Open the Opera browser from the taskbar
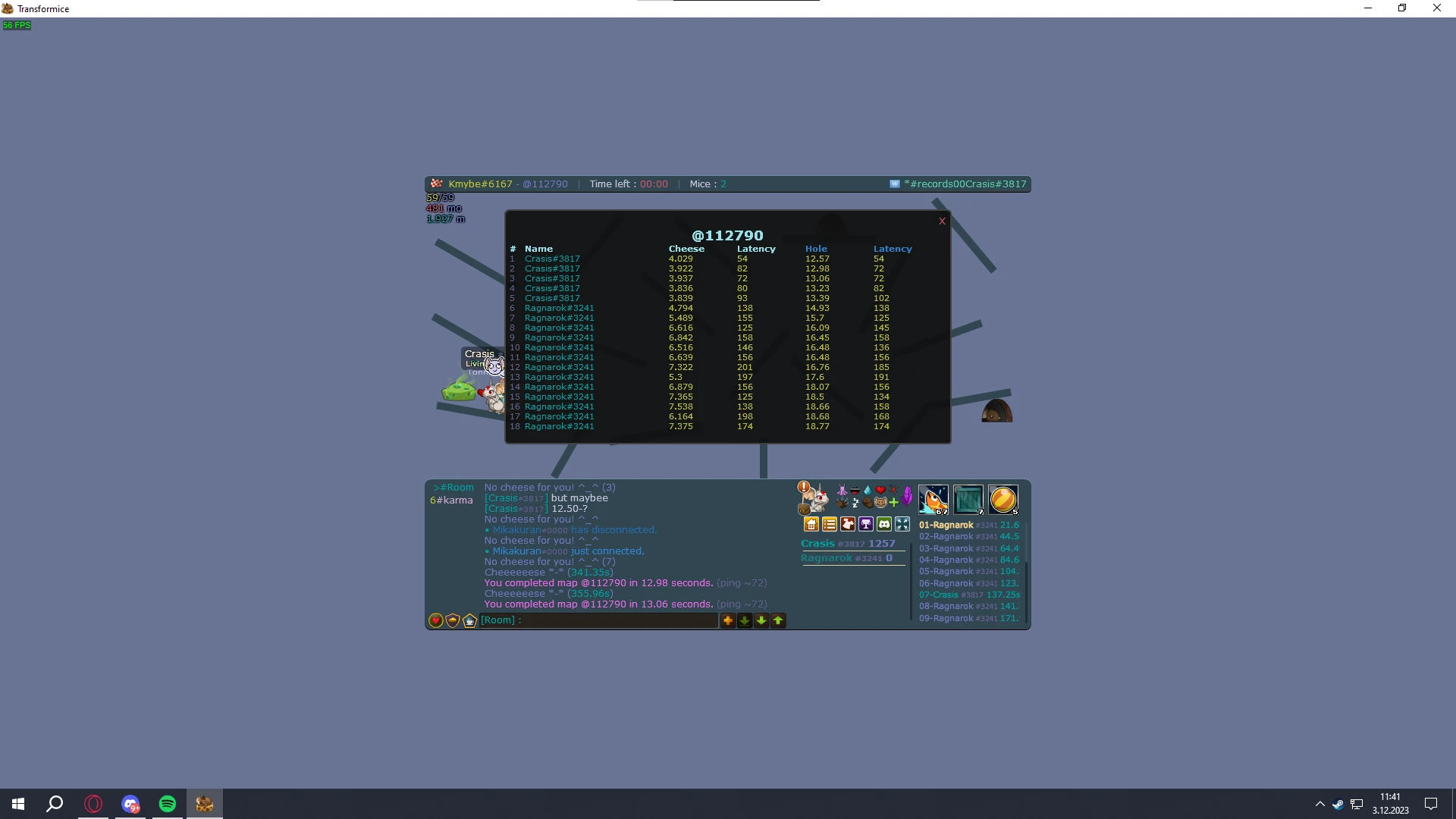This screenshot has width=1456, height=819. click(93, 804)
